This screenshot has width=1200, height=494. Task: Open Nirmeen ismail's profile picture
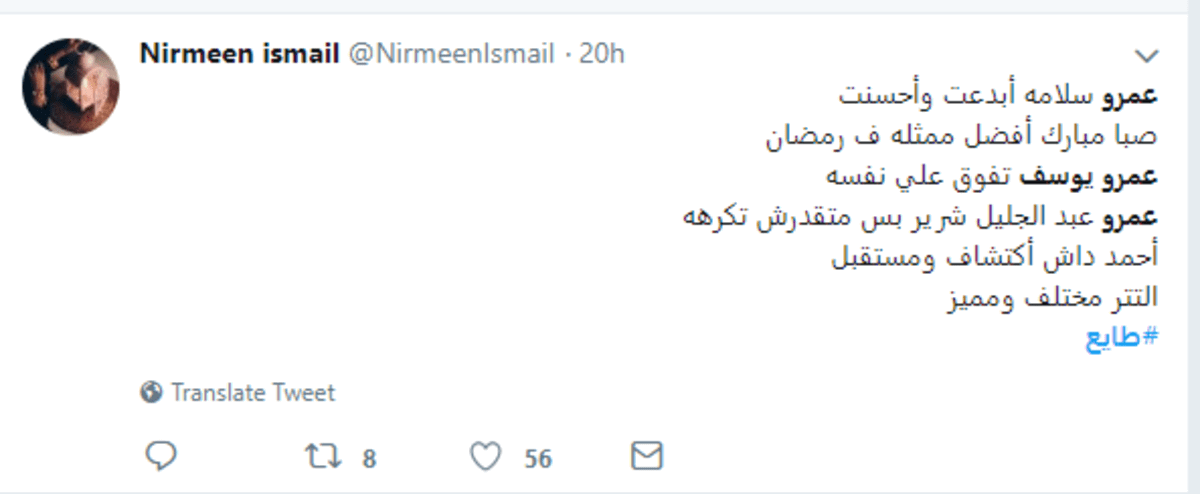click(71, 87)
